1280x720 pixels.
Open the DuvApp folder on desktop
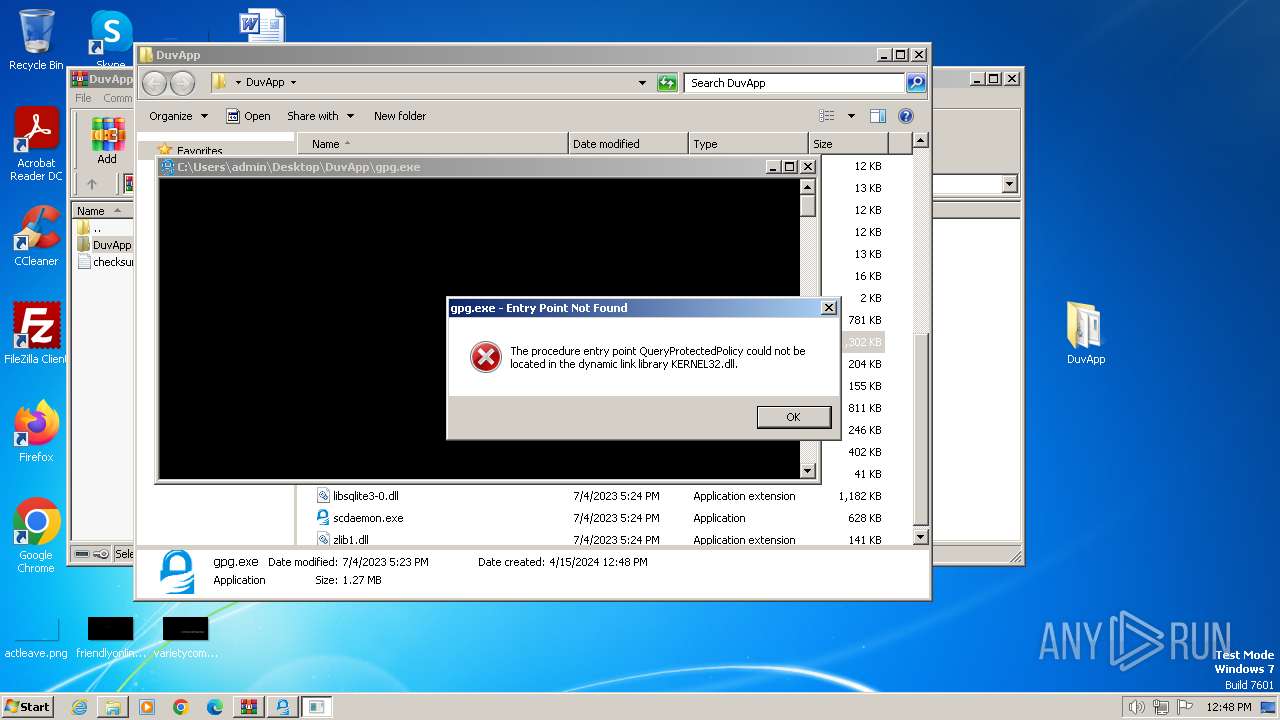1086,333
